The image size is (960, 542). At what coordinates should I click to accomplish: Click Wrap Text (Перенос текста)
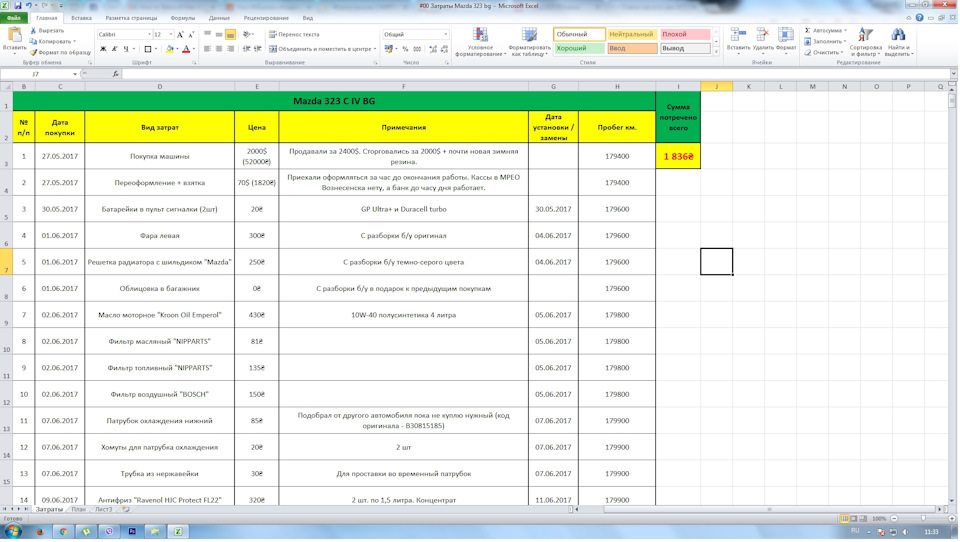tap(294, 35)
